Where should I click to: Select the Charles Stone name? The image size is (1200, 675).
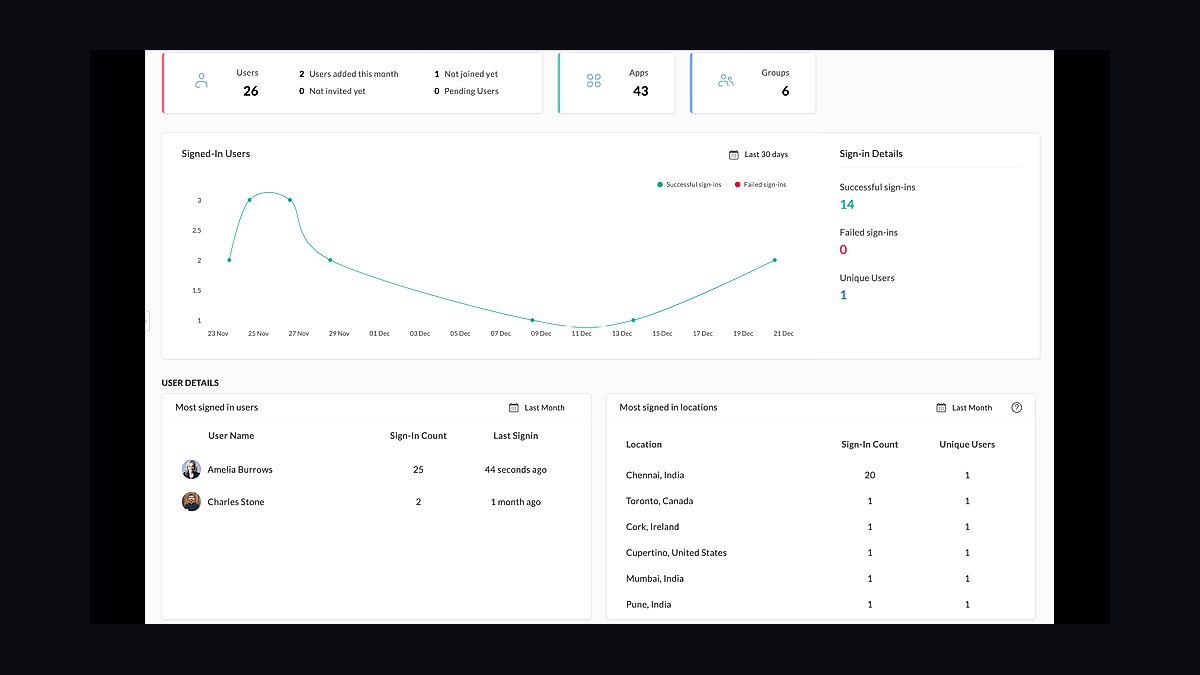236,502
